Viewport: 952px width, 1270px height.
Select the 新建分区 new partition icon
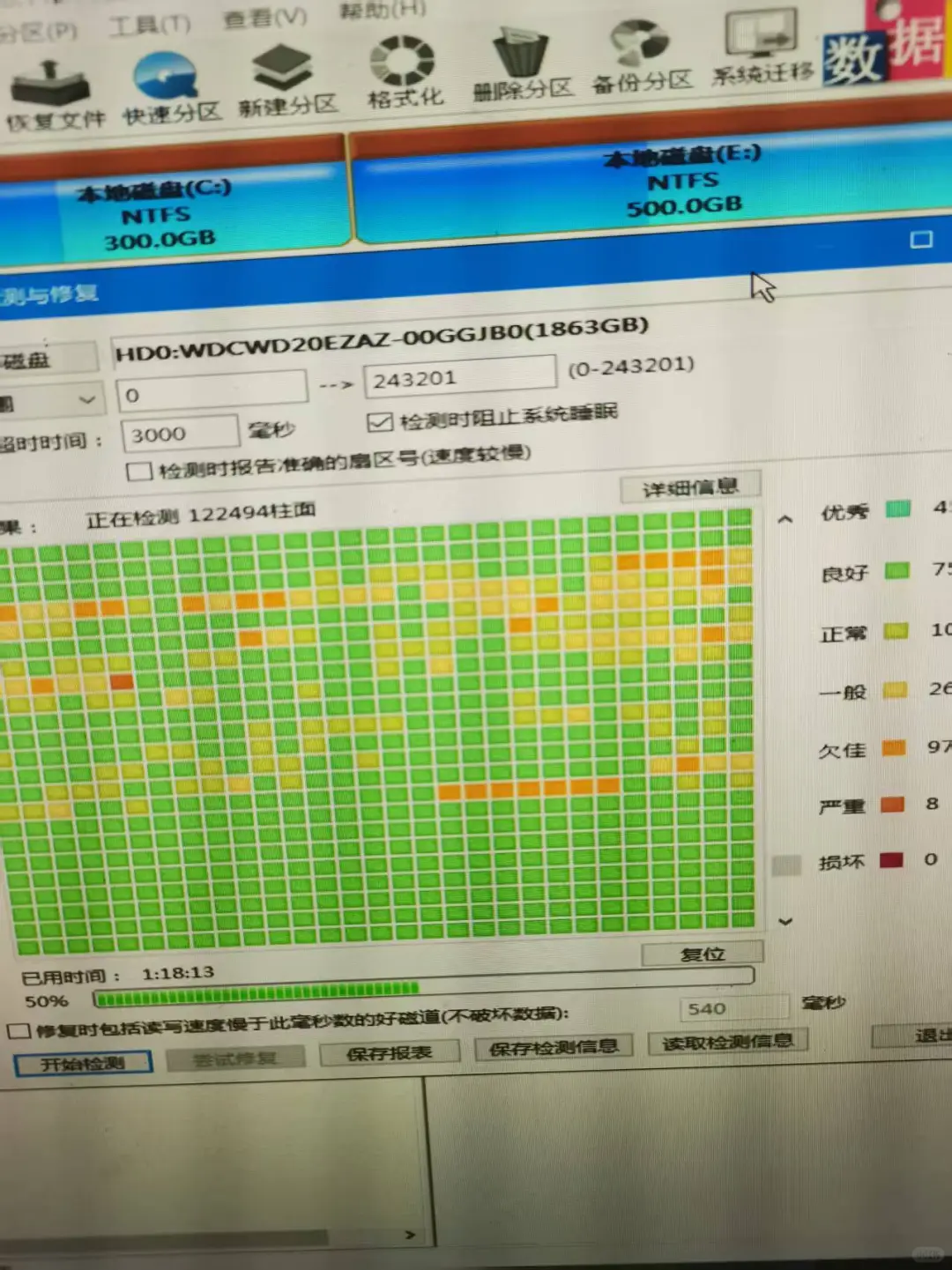[286, 82]
